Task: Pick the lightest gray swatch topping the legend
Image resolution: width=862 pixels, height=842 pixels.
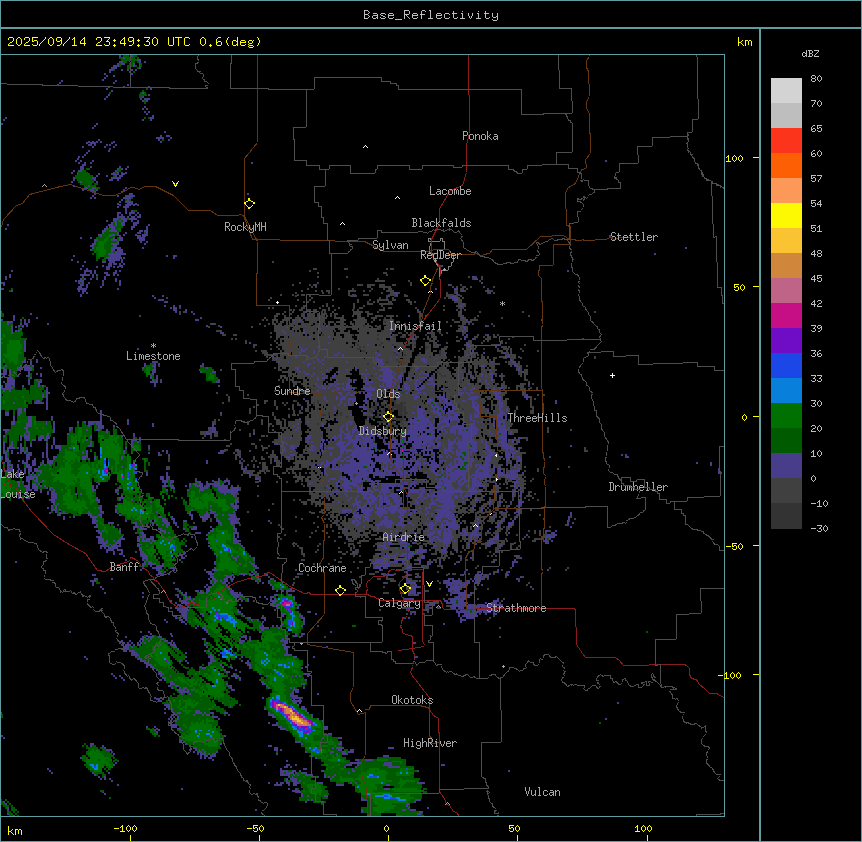Action: [786, 91]
